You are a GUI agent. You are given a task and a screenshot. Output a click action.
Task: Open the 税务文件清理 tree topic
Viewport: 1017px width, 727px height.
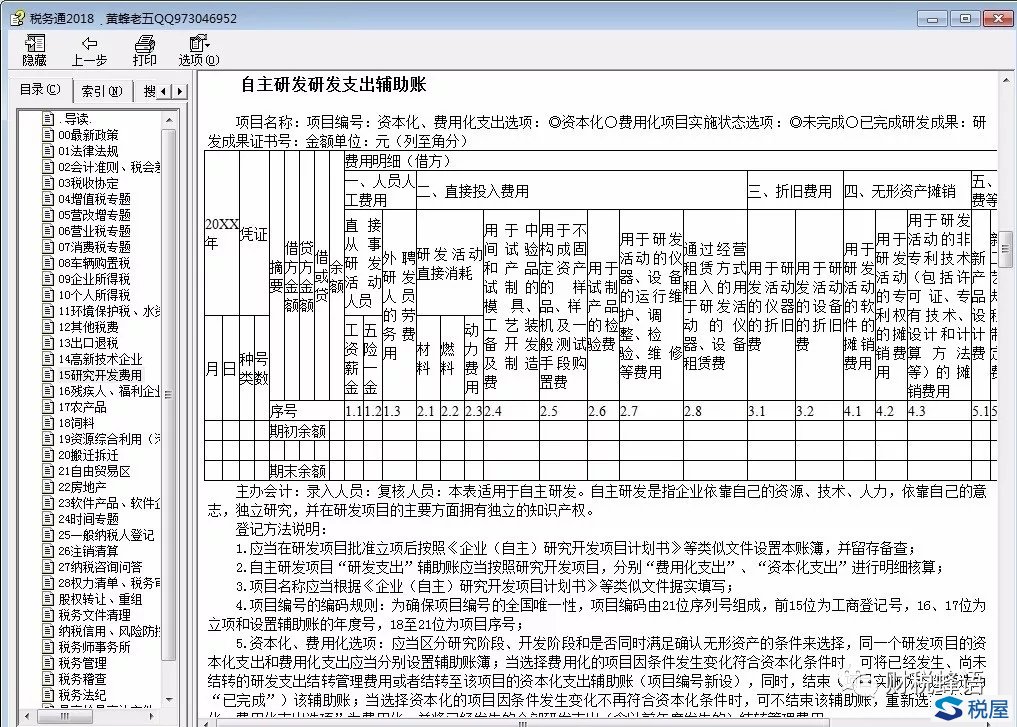pyautogui.click(x=94, y=615)
